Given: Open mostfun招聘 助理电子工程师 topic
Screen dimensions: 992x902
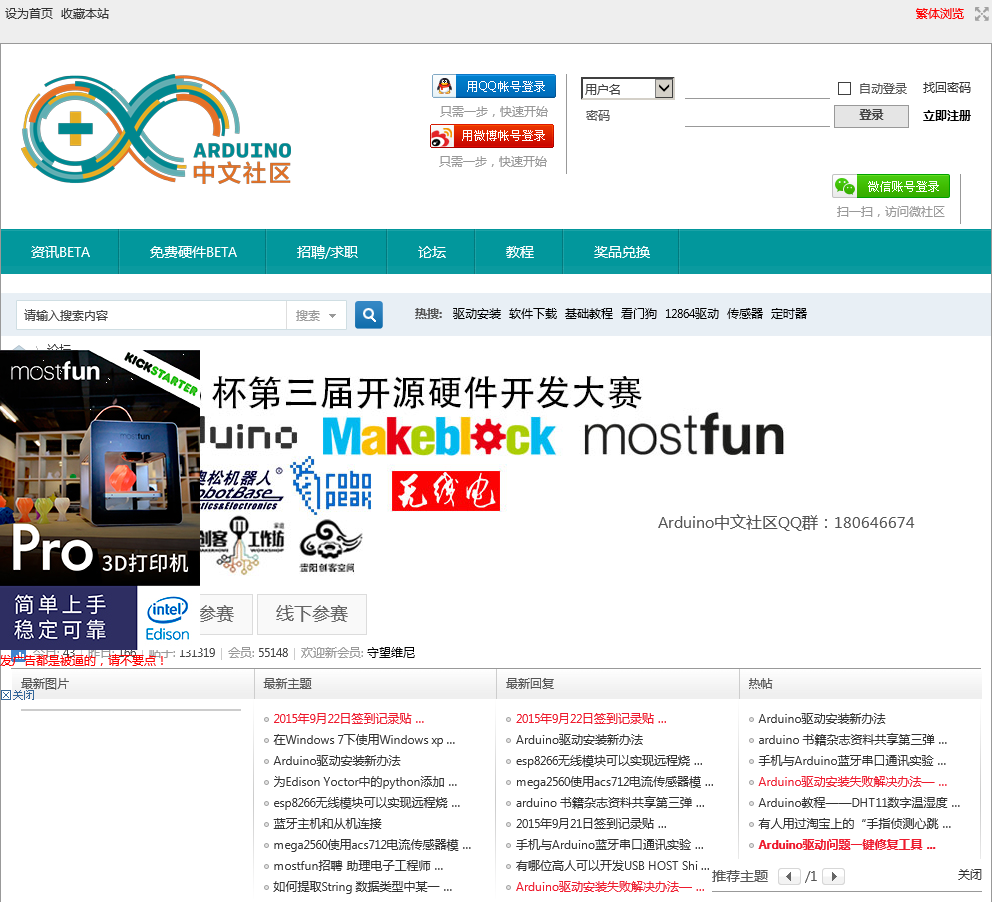Looking at the screenshot, I should [358, 865].
